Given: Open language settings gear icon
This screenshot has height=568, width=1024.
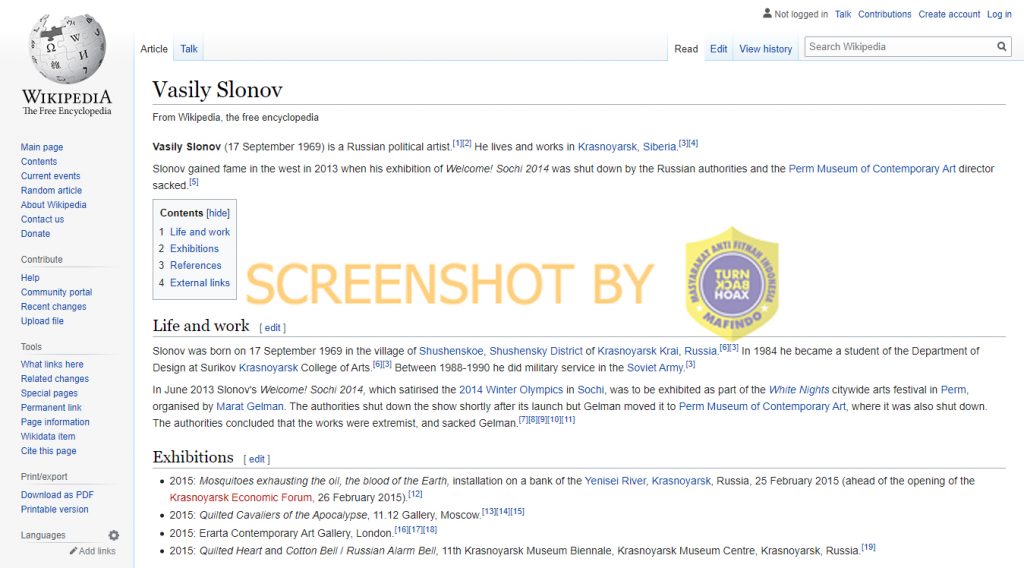Looking at the screenshot, I should (114, 535).
